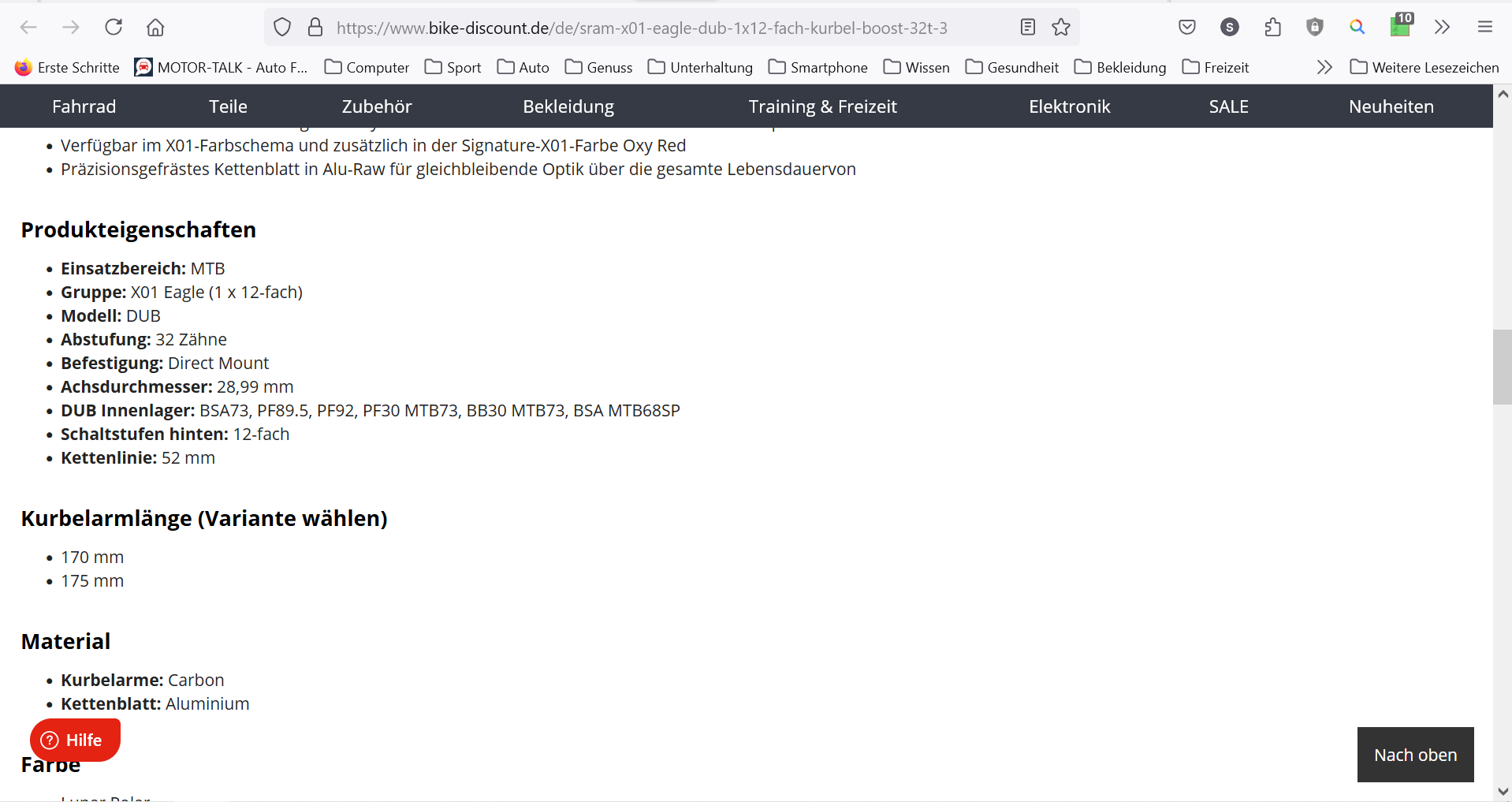Screen dimensions: 1512x802
Task: Click the DUB Innenlager specification line
Action: [x=371, y=411]
